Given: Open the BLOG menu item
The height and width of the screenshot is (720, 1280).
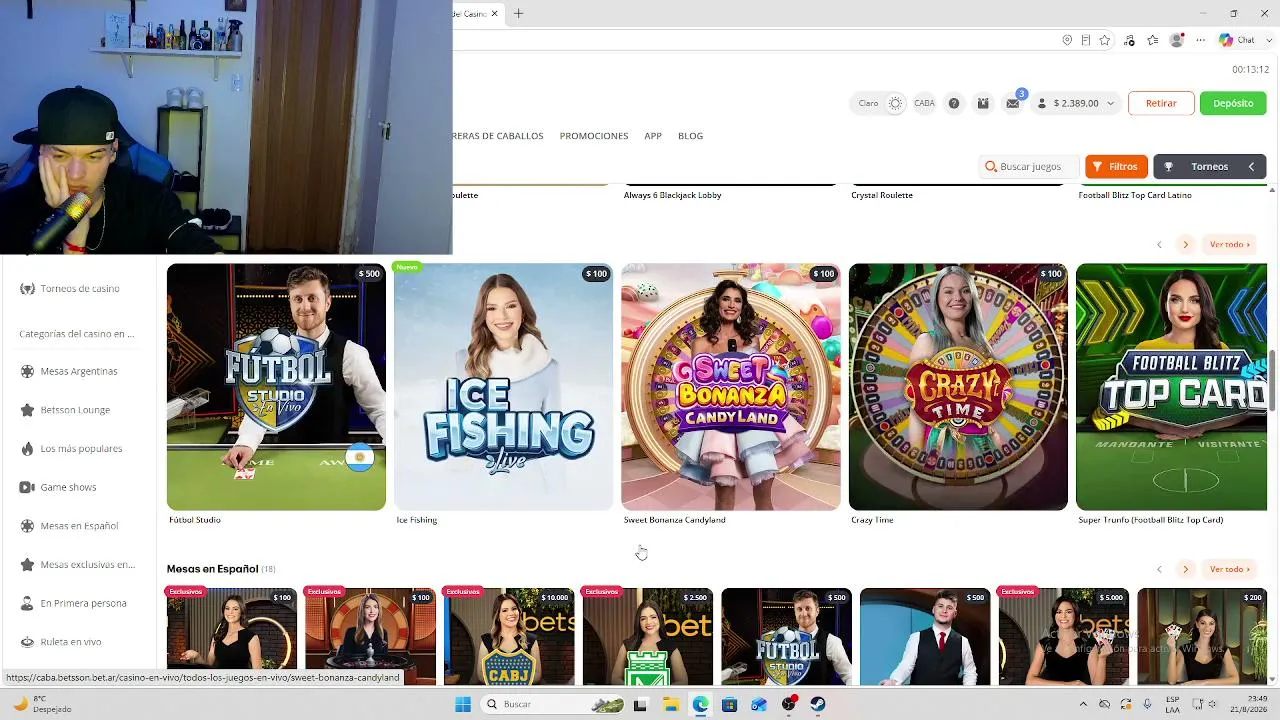Looking at the screenshot, I should [x=690, y=136].
